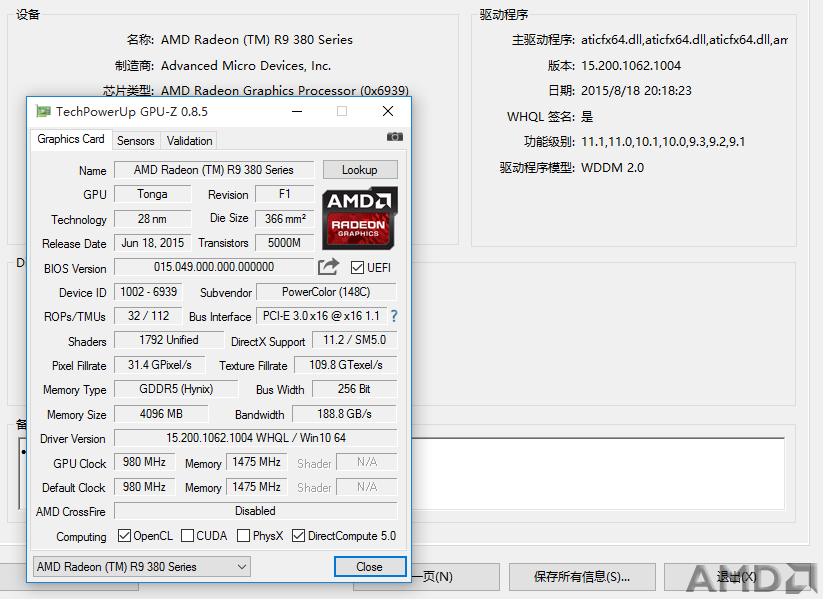Click the Bus Interface field PCI-E 3.0
The image size is (823, 599).
tap(321, 316)
